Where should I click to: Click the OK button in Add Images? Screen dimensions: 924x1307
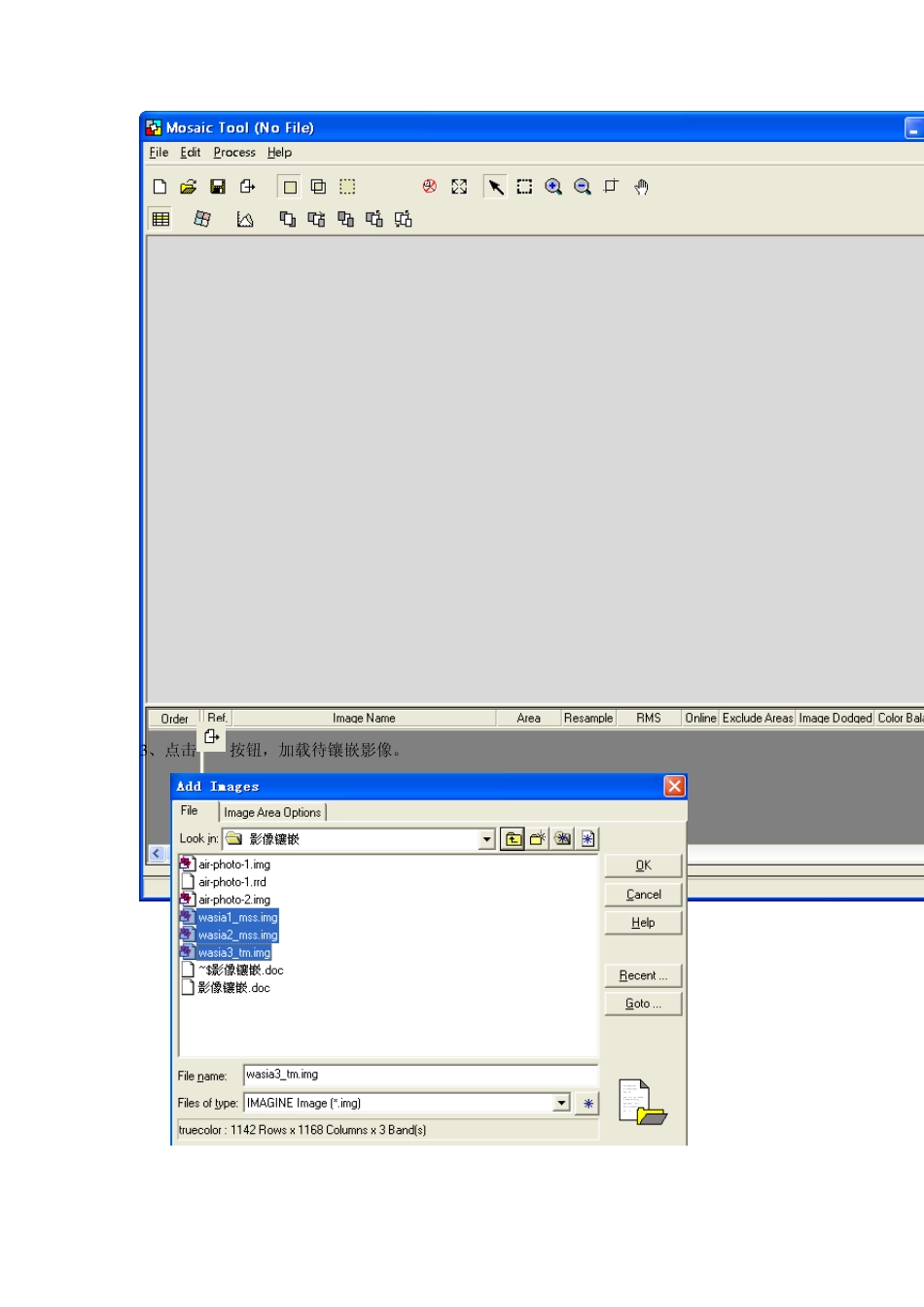[643, 865]
